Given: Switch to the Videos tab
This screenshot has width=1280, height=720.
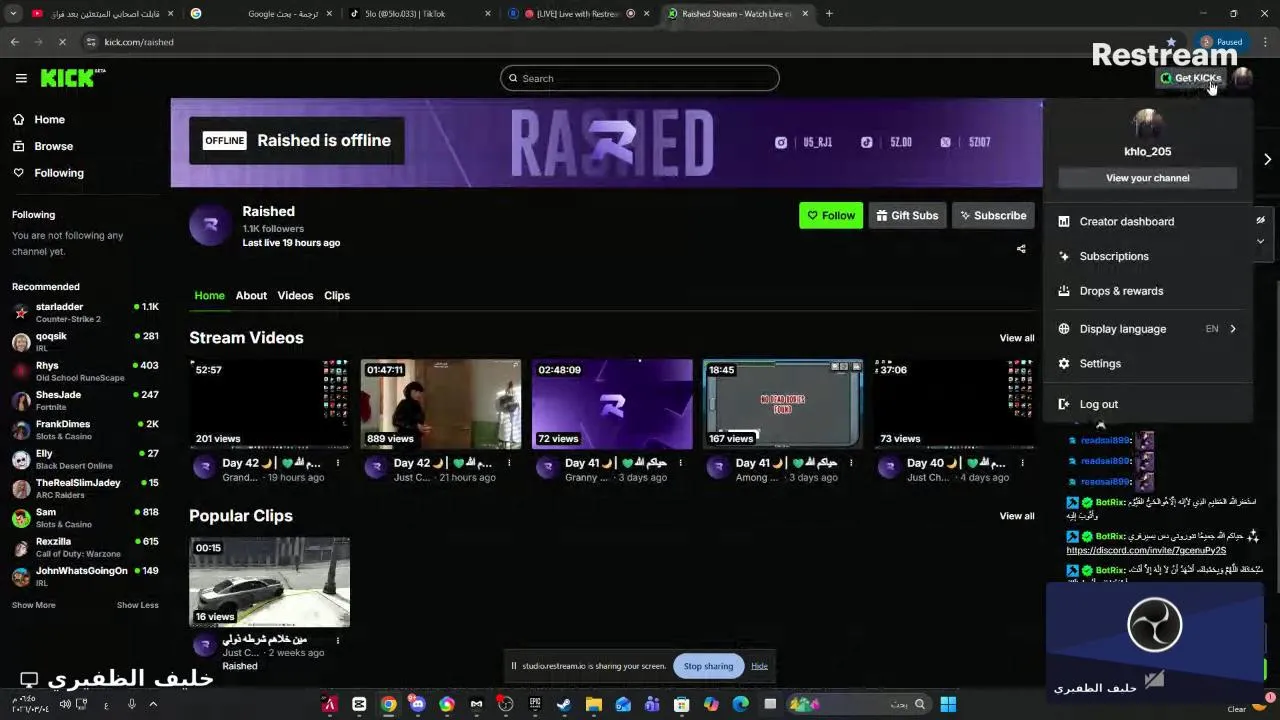Looking at the screenshot, I should point(295,295).
